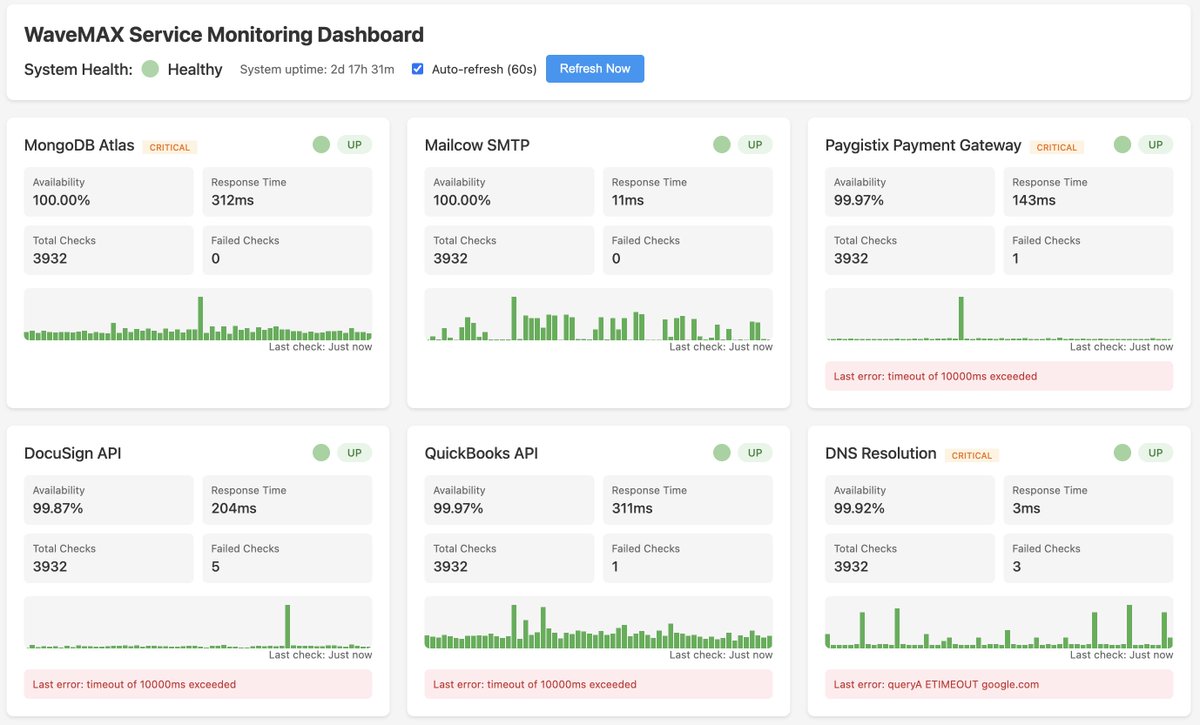
Task: Click the CRITICAL tag on DNS Resolution
Action: pyautogui.click(x=972, y=455)
